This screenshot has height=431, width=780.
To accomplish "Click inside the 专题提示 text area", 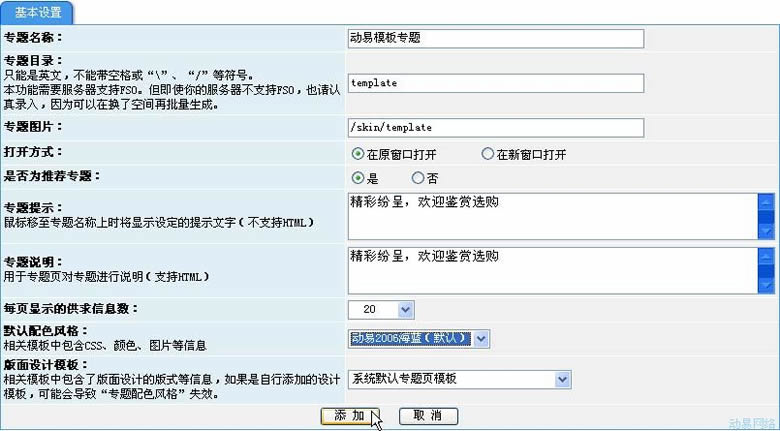I will point(550,215).
